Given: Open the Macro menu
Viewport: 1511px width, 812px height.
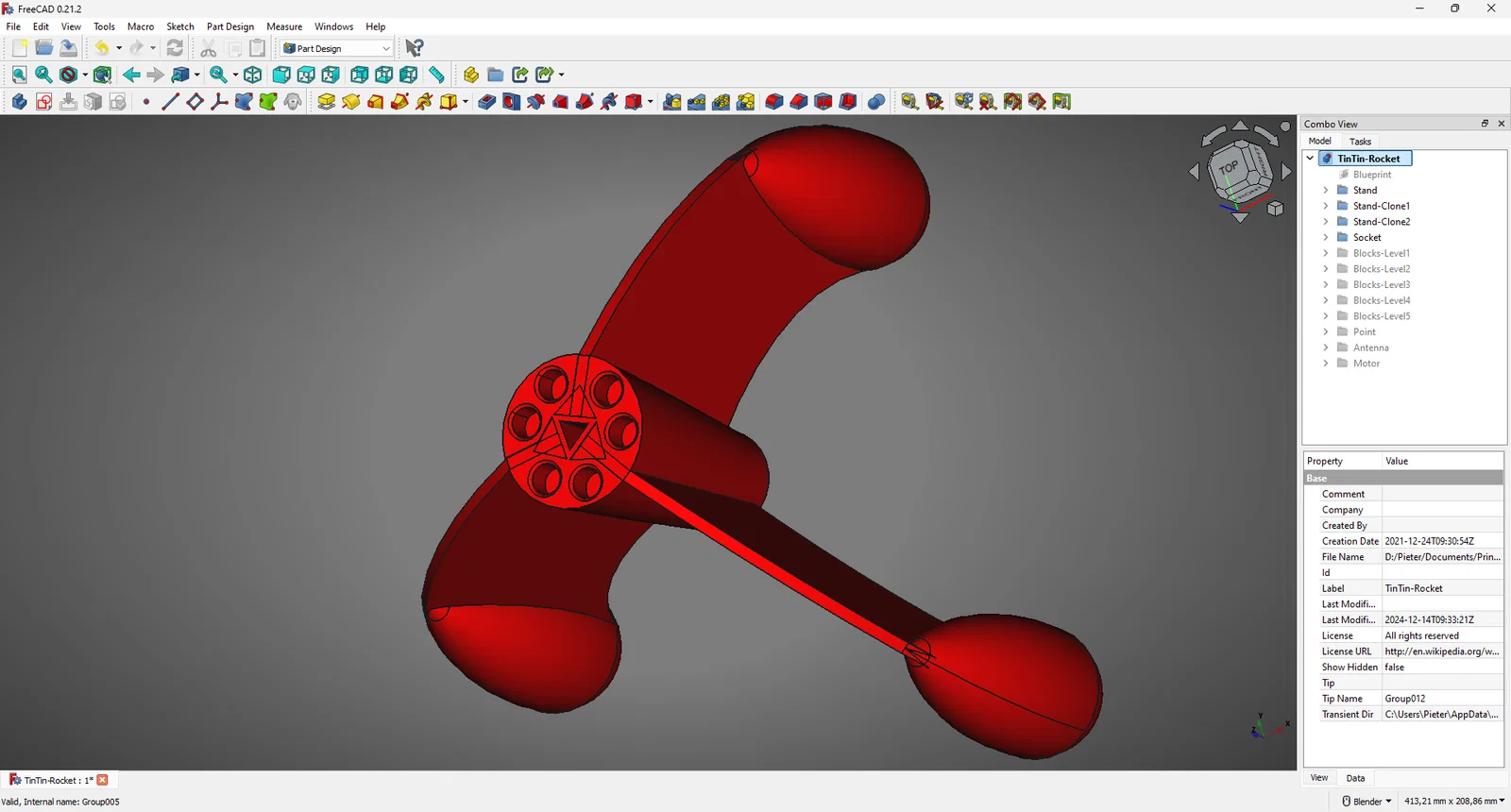Looking at the screenshot, I should pyautogui.click(x=141, y=26).
